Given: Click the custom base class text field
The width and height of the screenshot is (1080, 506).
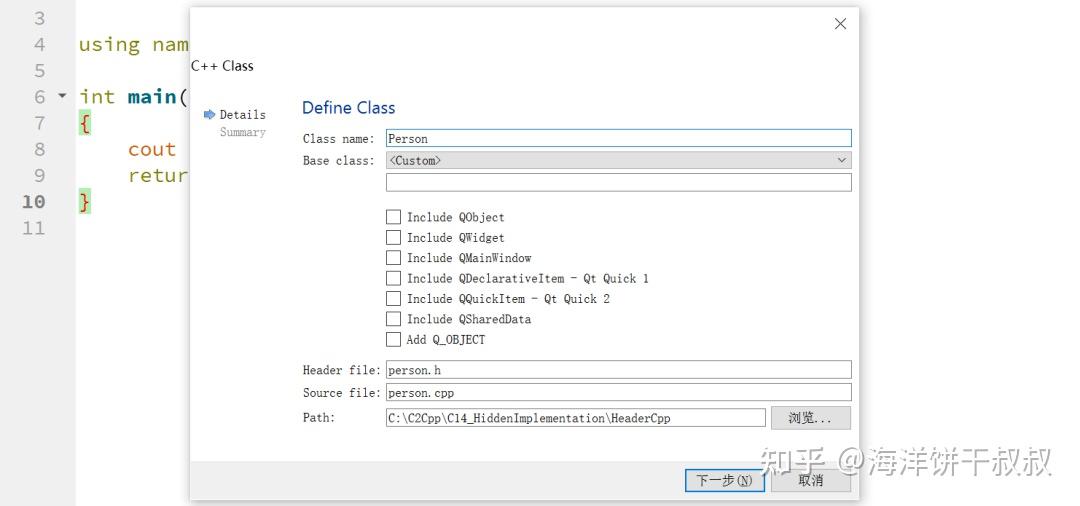Looking at the screenshot, I should (618, 182).
